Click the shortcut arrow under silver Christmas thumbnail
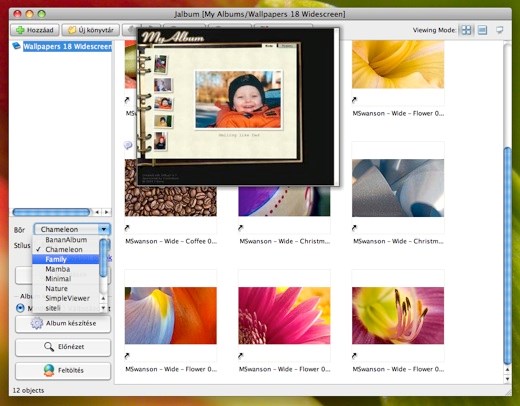This screenshot has height=406, width=520. click(354, 228)
